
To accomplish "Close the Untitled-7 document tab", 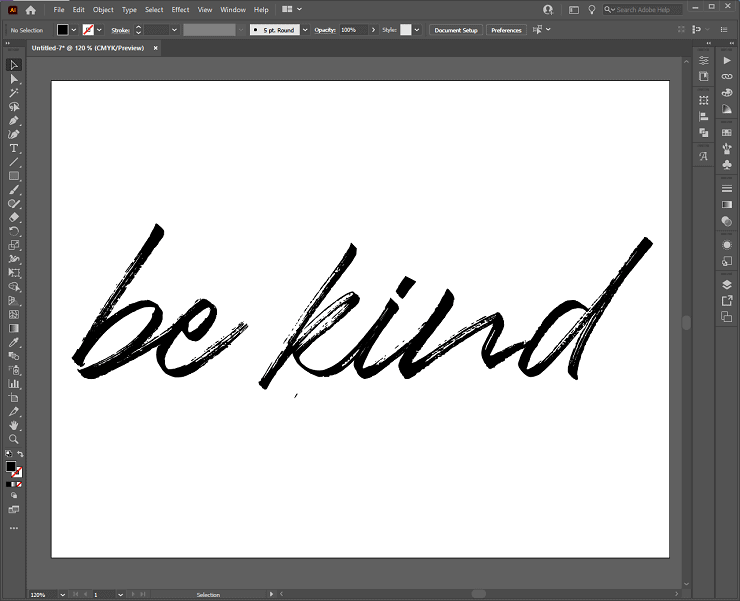I will click(x=155, y=48).
